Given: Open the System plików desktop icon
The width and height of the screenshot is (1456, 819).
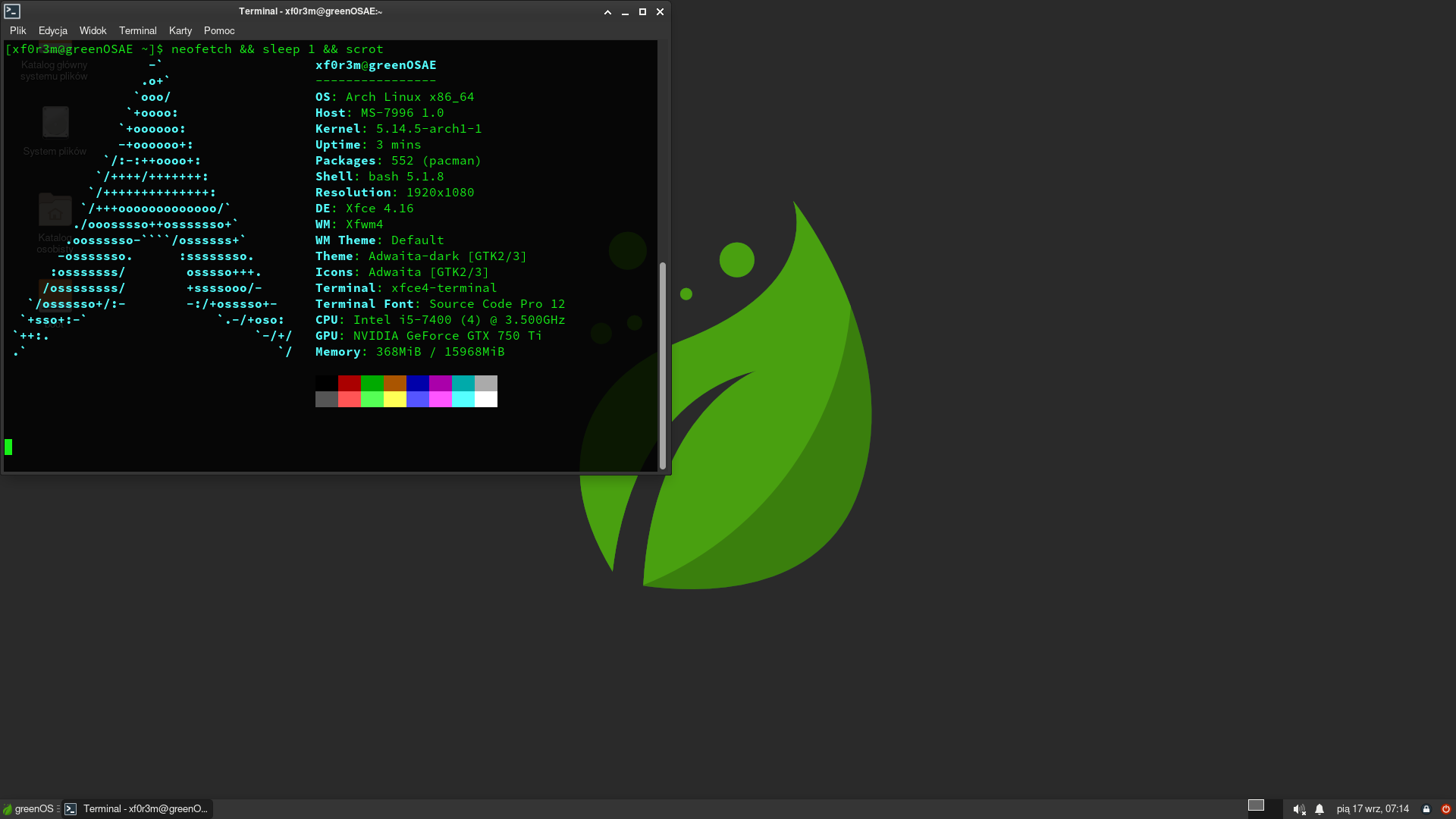Looking at the screenshot, I should (x=55, y=123).
